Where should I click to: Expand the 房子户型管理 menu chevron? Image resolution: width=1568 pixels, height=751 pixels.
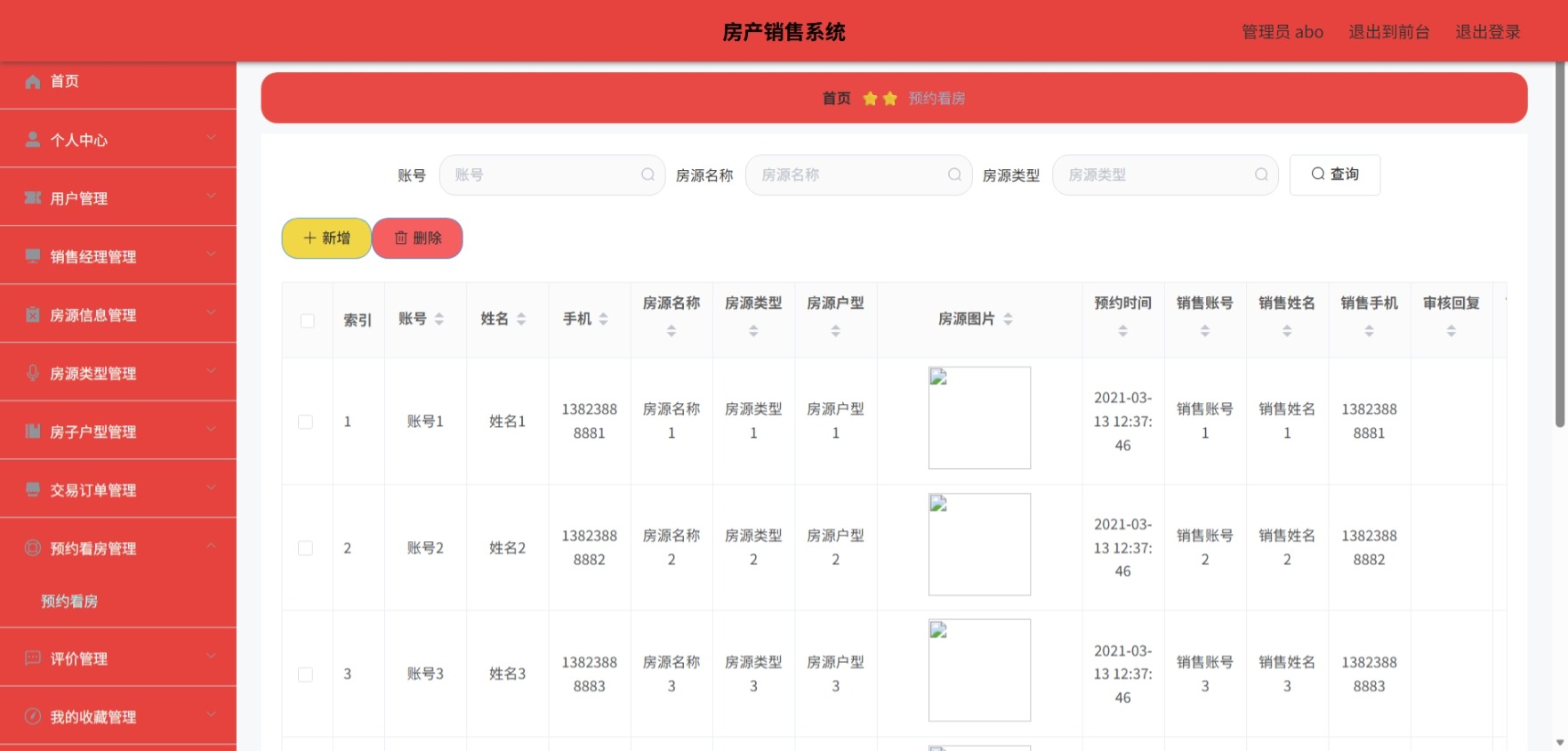[x=212, y=429]
